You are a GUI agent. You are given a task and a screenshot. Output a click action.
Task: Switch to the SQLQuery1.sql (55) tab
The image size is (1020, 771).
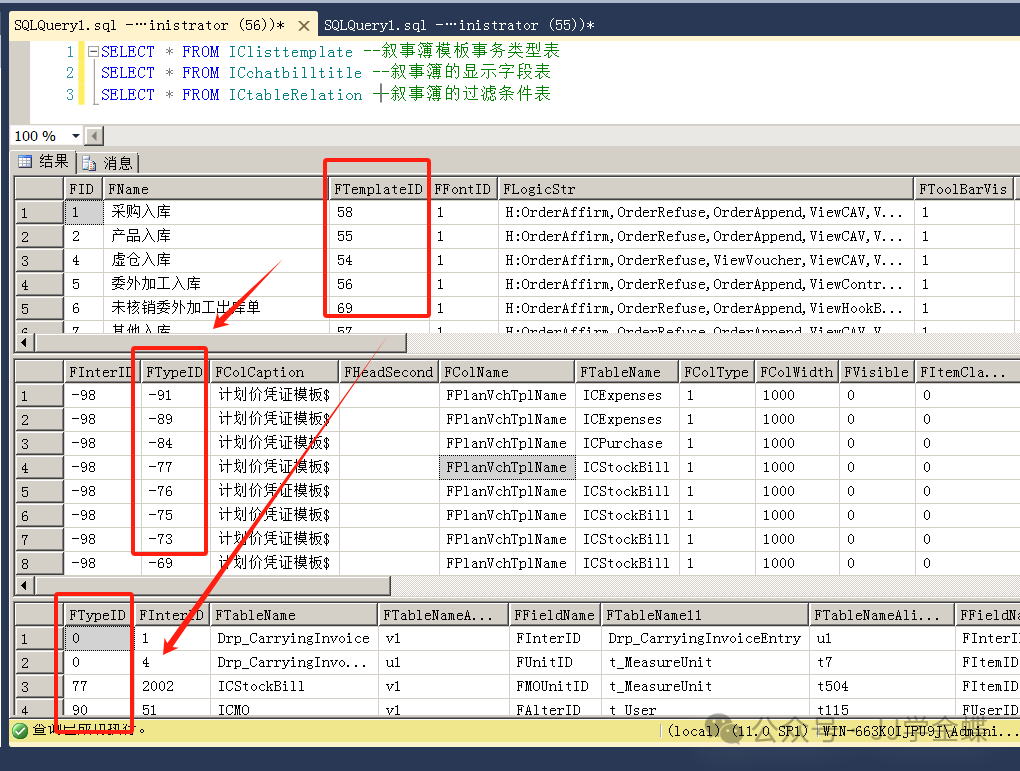click(x=460, y=25)
